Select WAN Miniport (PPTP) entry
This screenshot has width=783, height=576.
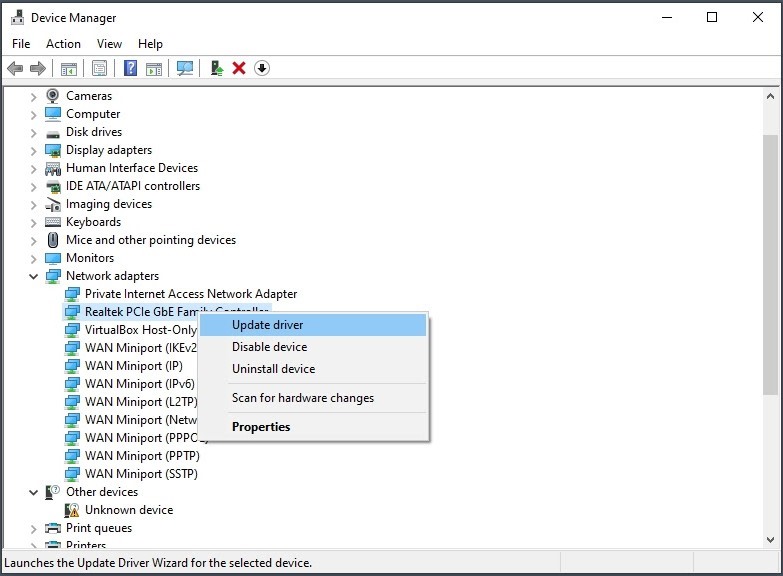point(142,456)
